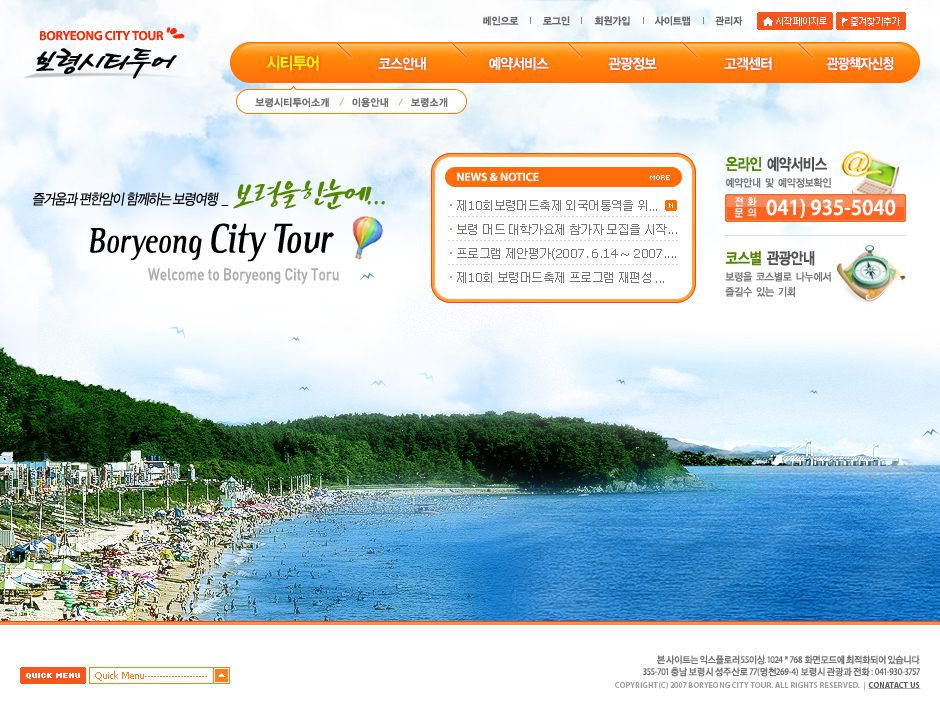Image resolution: width=940 pixels, height=726 pixels.
Task: Click the flag icon in 즐겨찾기추가
Action: [845, 21]
